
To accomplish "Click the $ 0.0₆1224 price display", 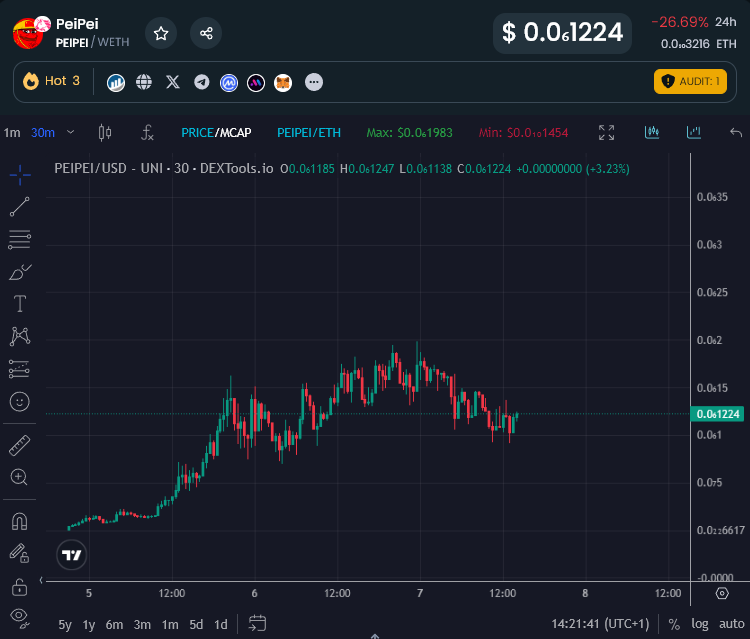I will coord(562,33).
